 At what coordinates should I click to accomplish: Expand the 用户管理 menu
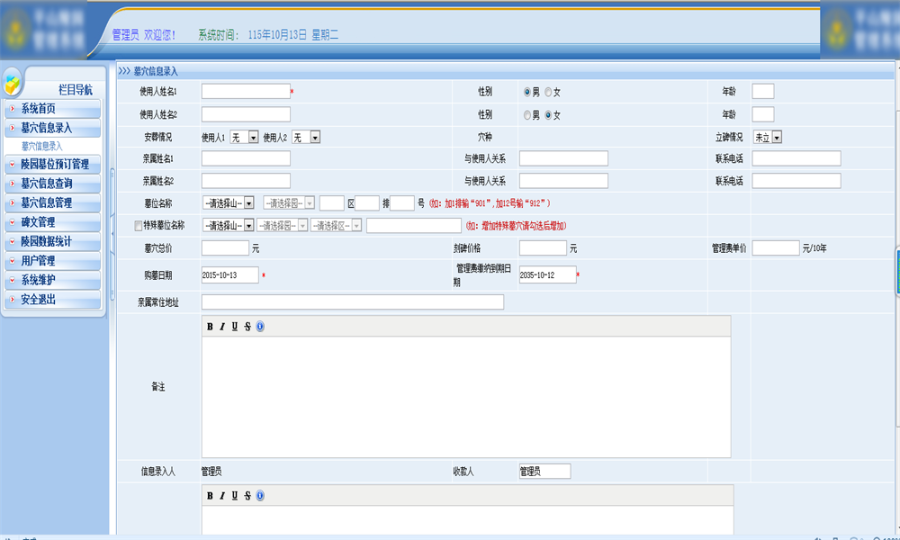[x=53, y=261]
